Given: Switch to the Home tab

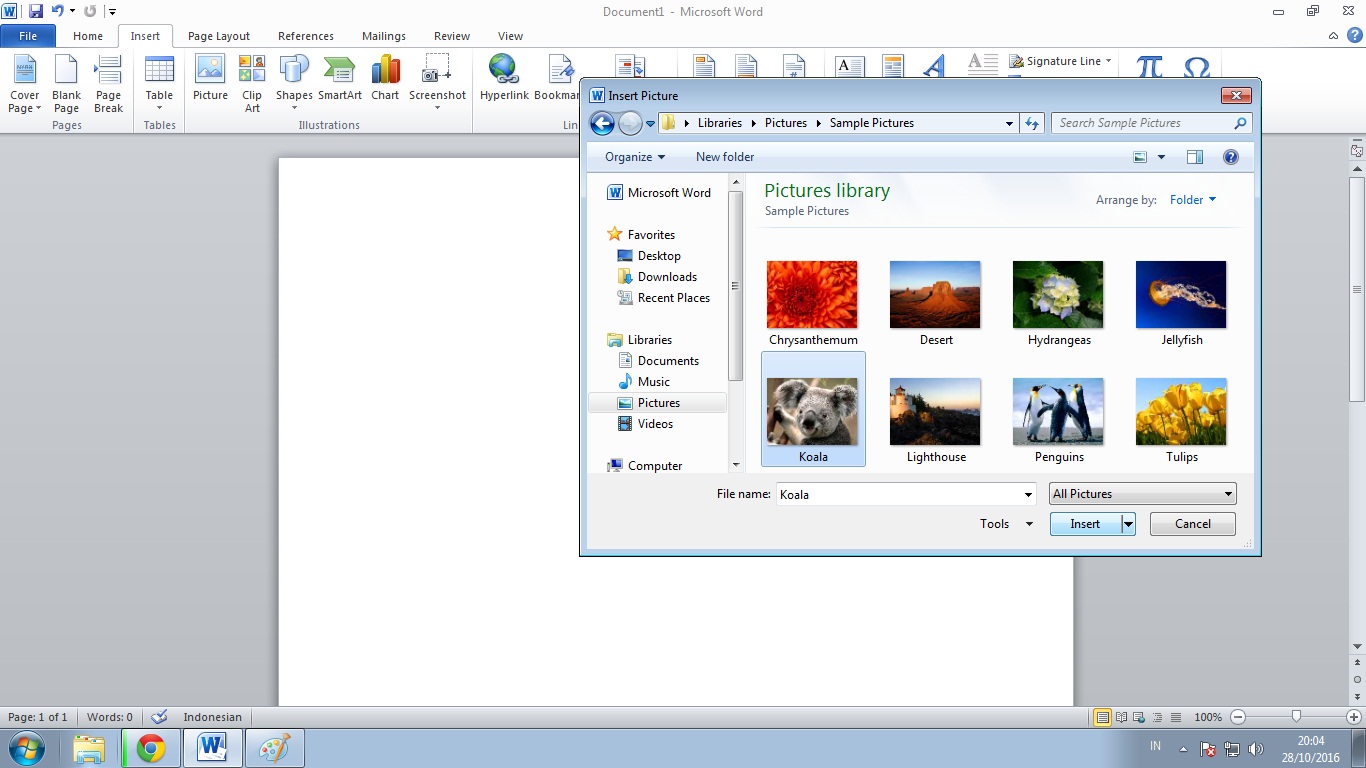Looking at the screenshot, I should click(x=88, y=36).
